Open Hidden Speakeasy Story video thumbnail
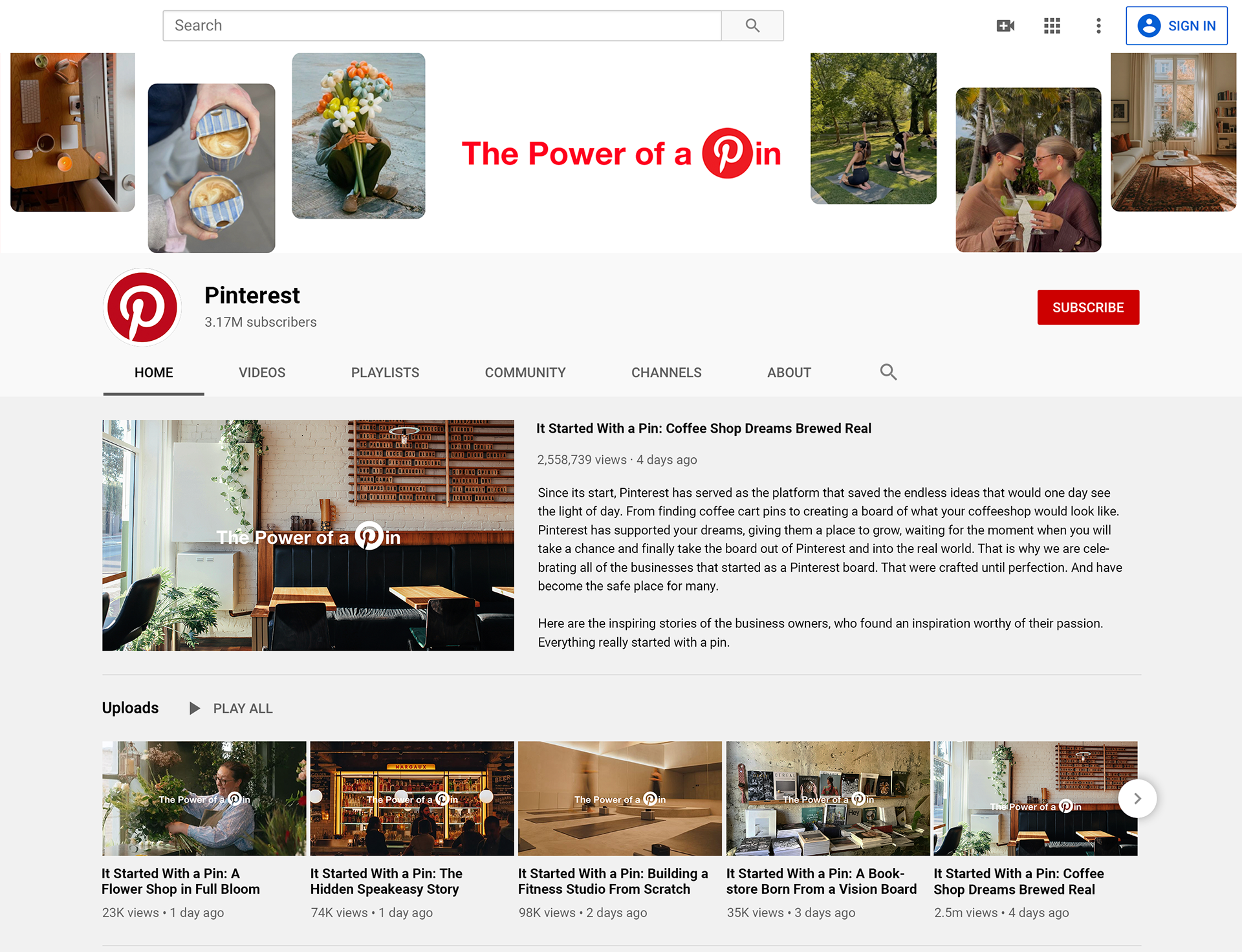This screenshot has height=952, width=1242. (412, 798)
